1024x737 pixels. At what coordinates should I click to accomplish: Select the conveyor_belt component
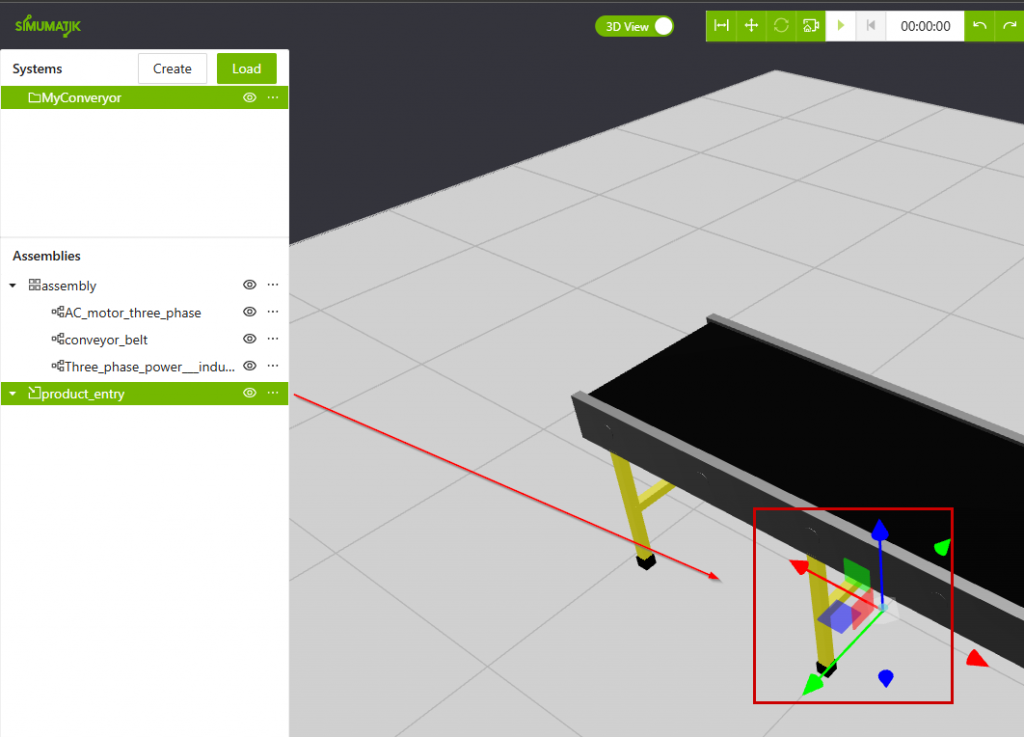tap(106, 340)
